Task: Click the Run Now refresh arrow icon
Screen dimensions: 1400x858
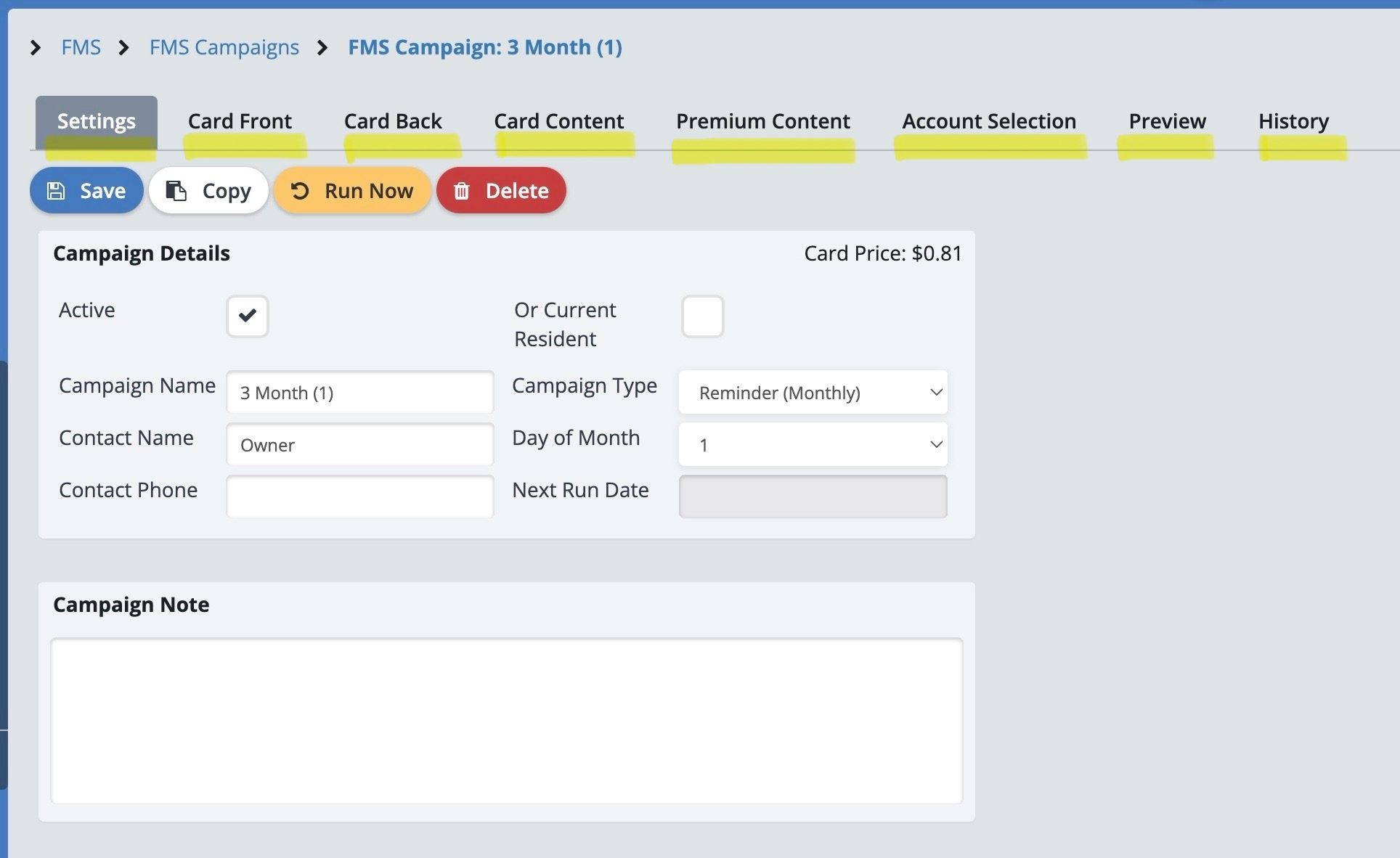Action: pyautogui.click(x=300, y=191)
